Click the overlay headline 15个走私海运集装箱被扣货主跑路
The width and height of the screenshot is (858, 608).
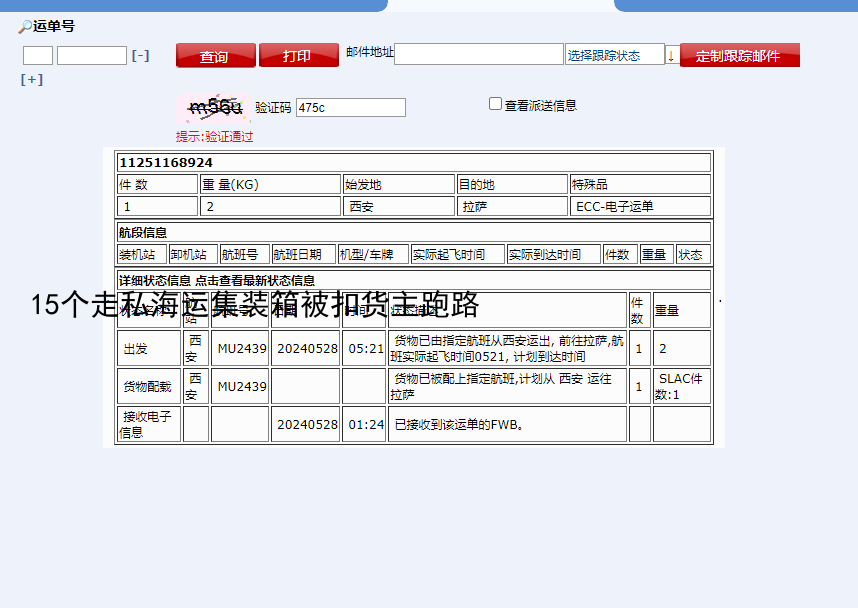pos(255,305)
